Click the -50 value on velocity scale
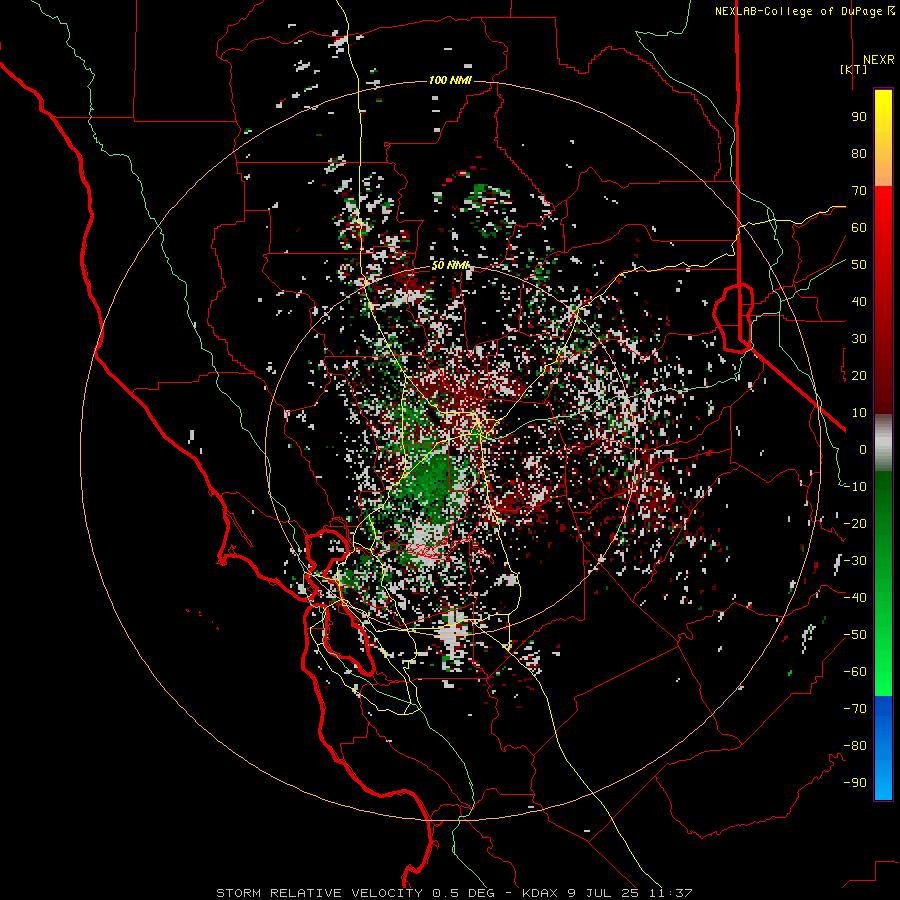The image size is (900, 900). [855, 635]
